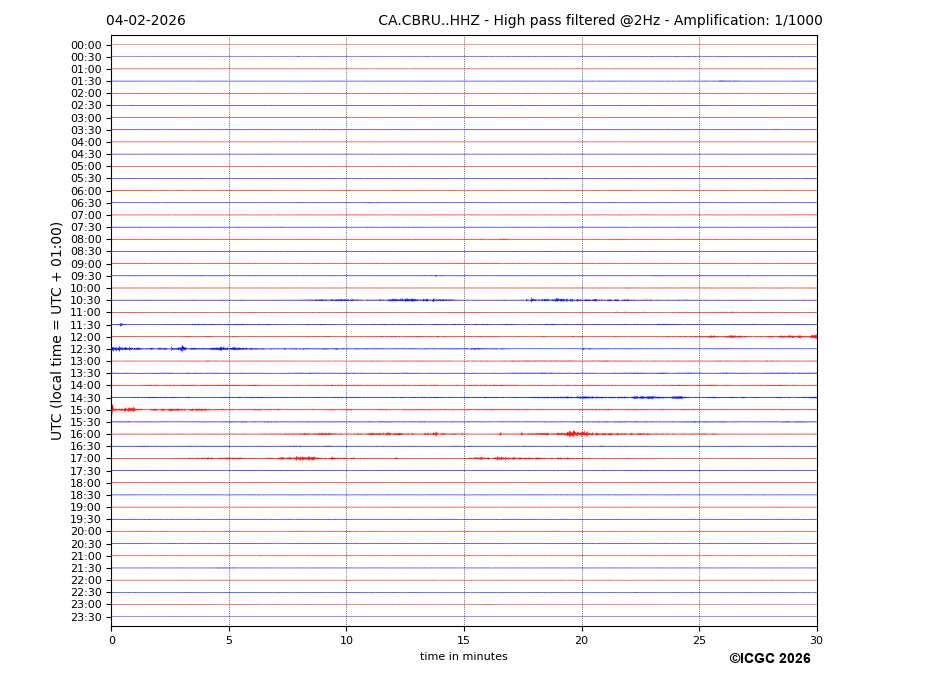Image resolution: width=927 pixels, height=696 pixels.
Task: Click the "time in minutes" axis label
Action: 463,657
